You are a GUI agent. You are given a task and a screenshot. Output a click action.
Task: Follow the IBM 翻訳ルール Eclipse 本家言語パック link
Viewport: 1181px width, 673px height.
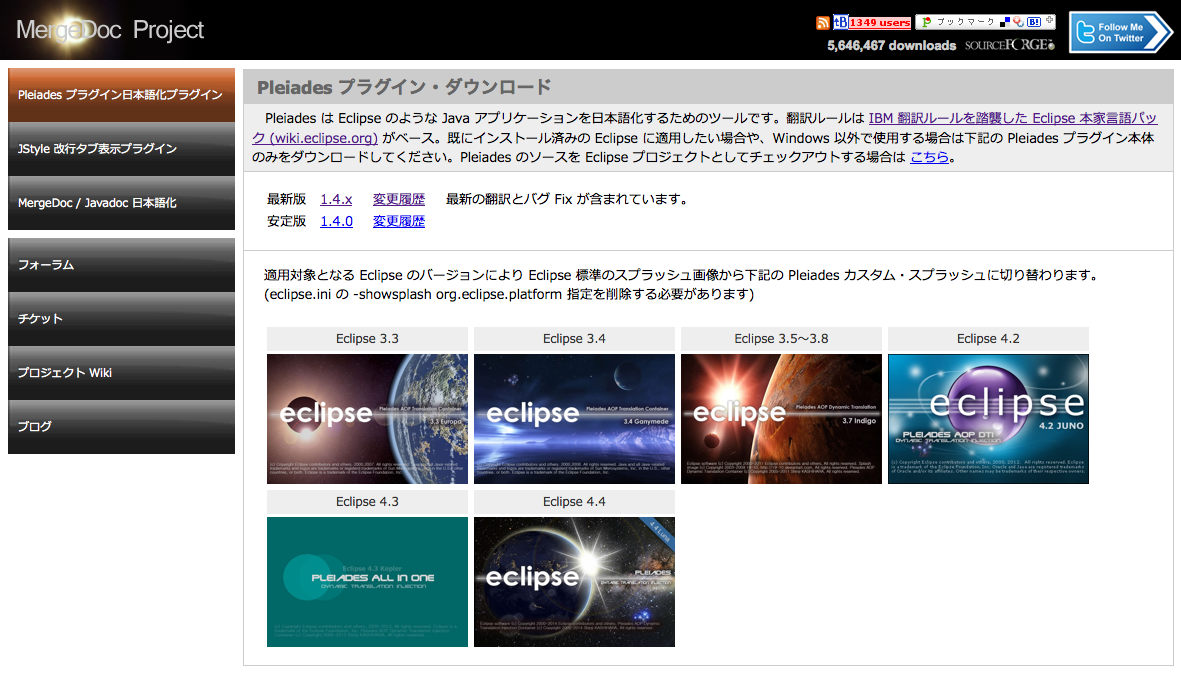[x=1012, y=118]
